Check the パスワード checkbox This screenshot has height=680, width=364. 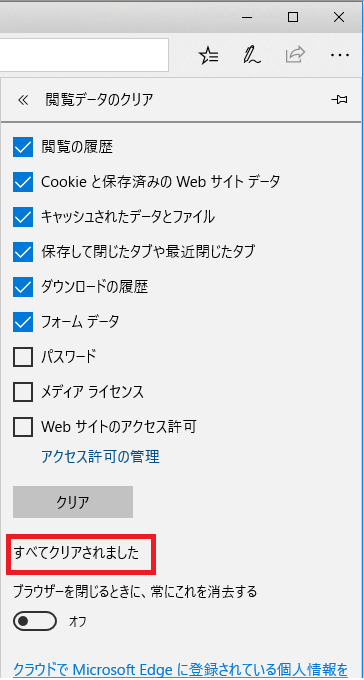point(23,357)
